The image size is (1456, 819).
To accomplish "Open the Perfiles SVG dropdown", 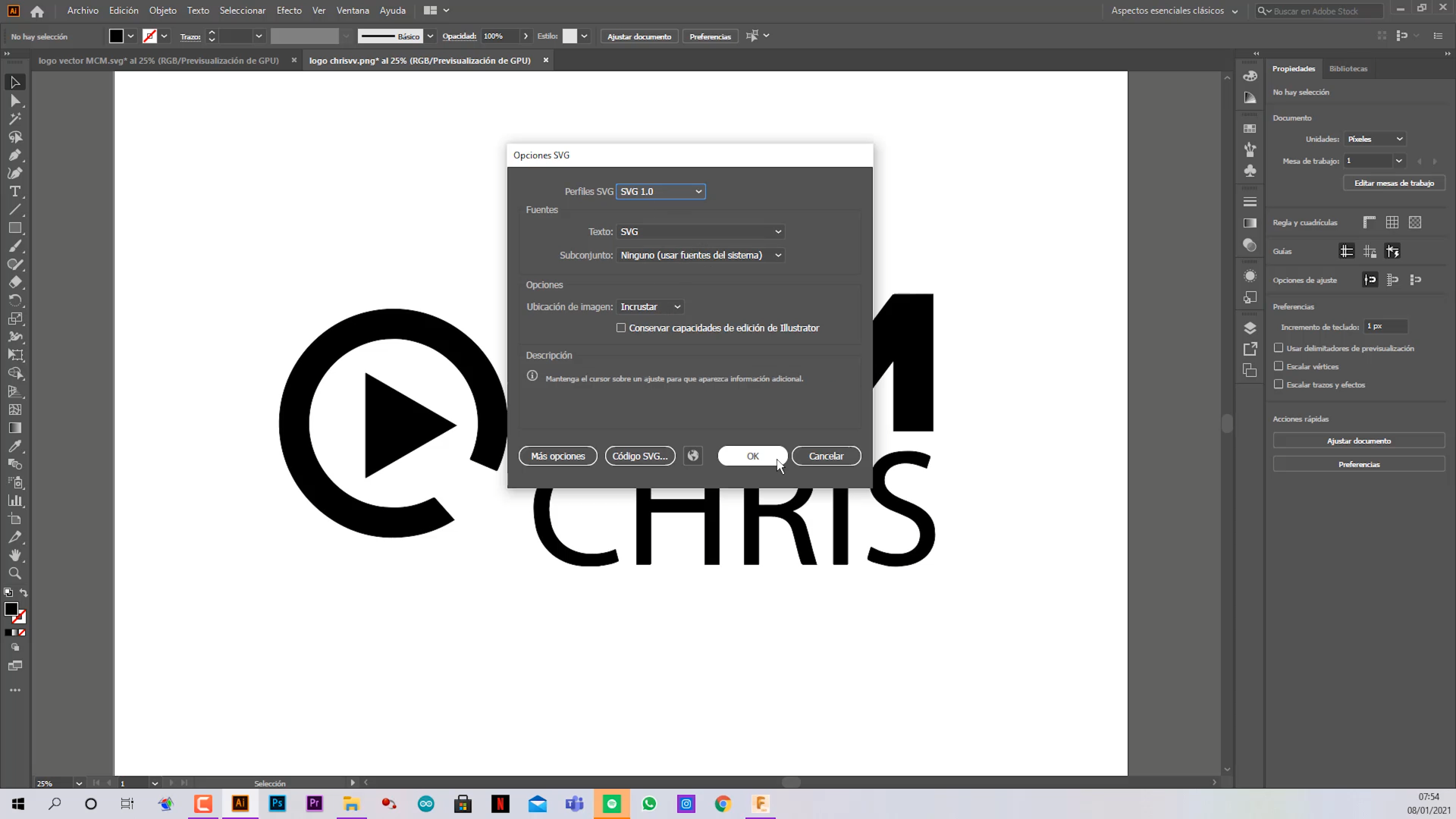I will (661, 192).
